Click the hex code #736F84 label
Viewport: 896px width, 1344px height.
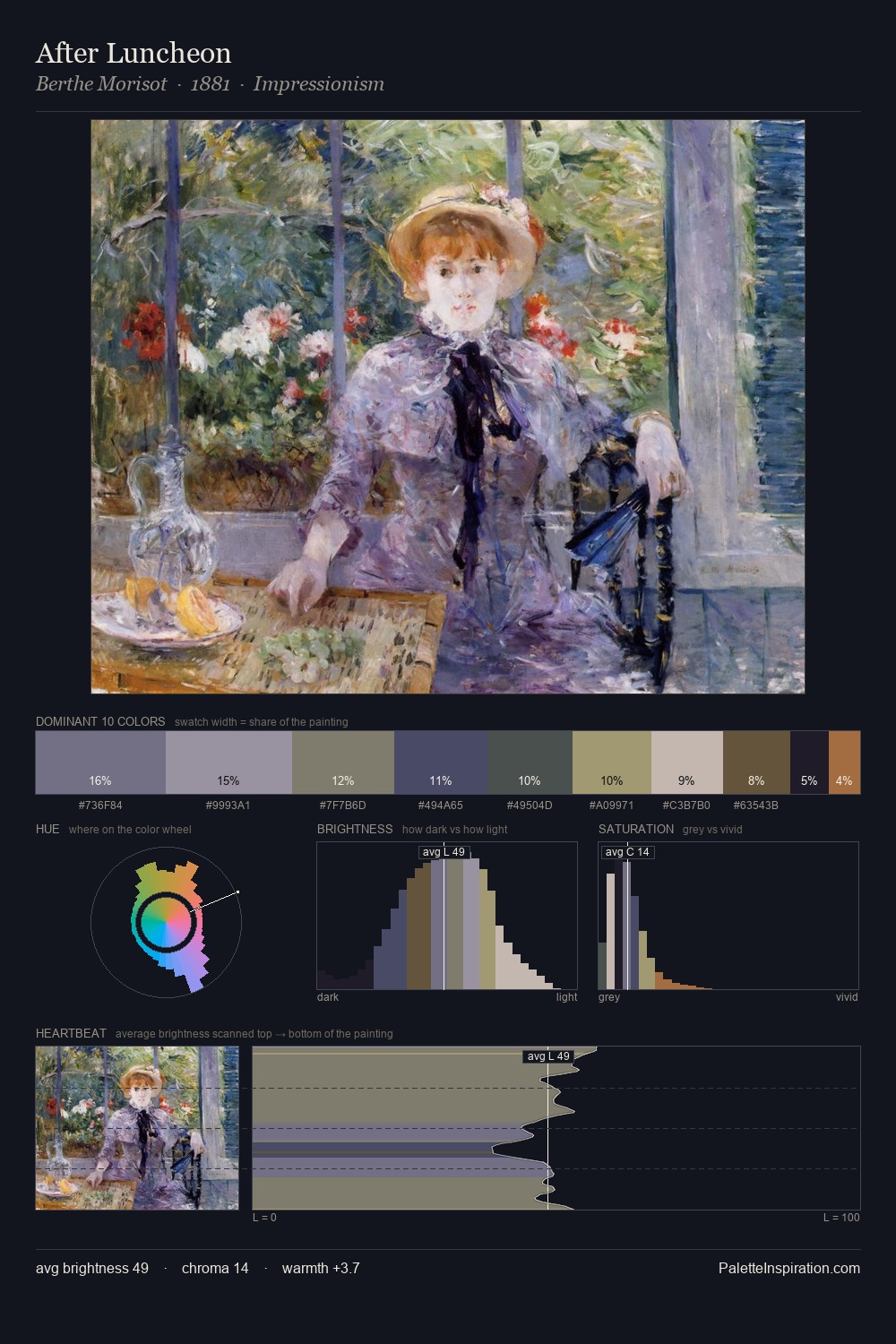point(100,806)
